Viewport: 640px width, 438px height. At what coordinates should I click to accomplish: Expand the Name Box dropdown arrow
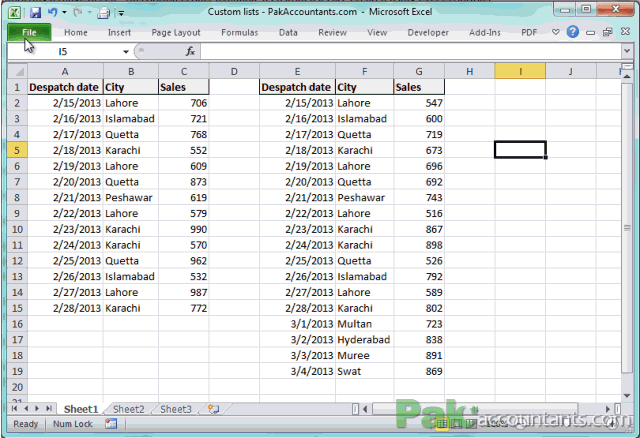126,52
